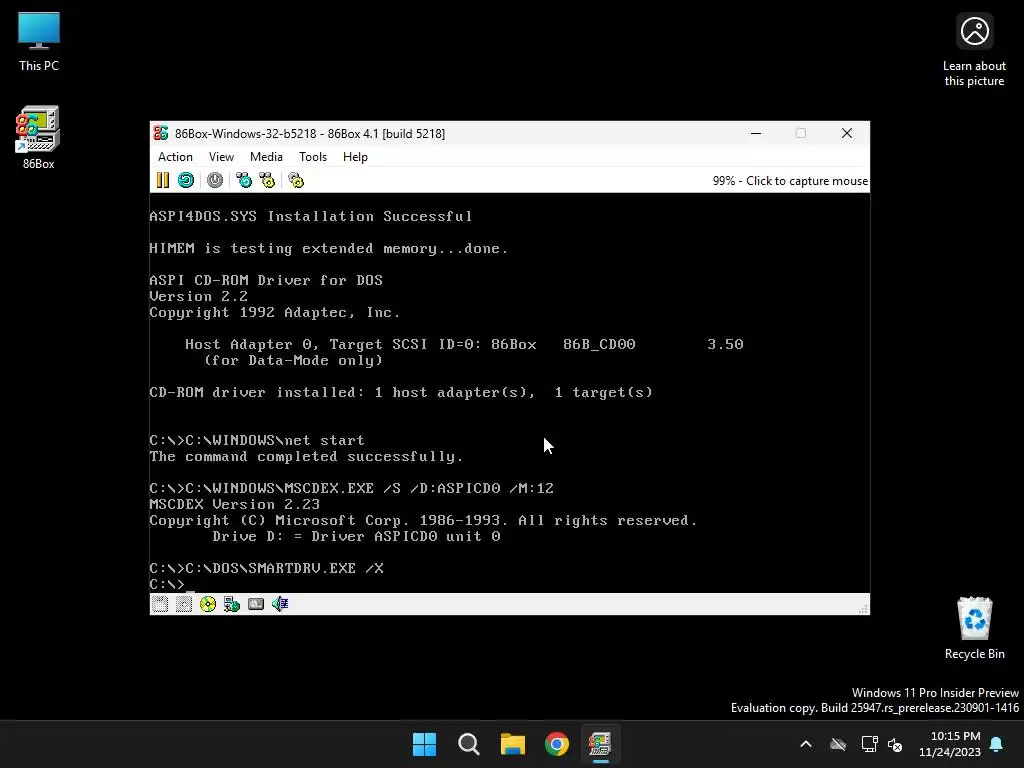Open the notifications bell

(997, 744)
